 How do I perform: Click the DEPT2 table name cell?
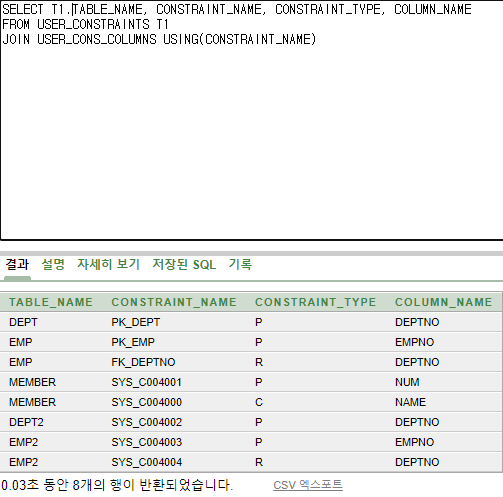click(26, 422)
